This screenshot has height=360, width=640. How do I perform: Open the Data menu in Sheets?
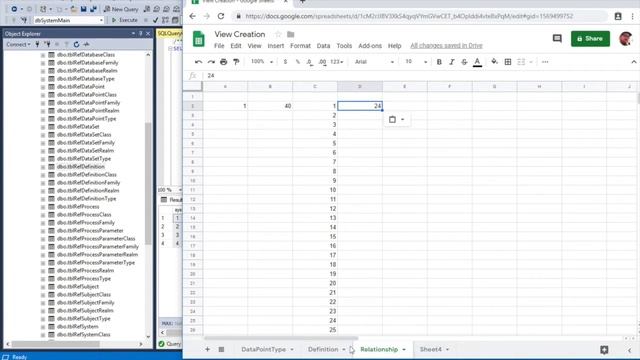tap(323, 46)
